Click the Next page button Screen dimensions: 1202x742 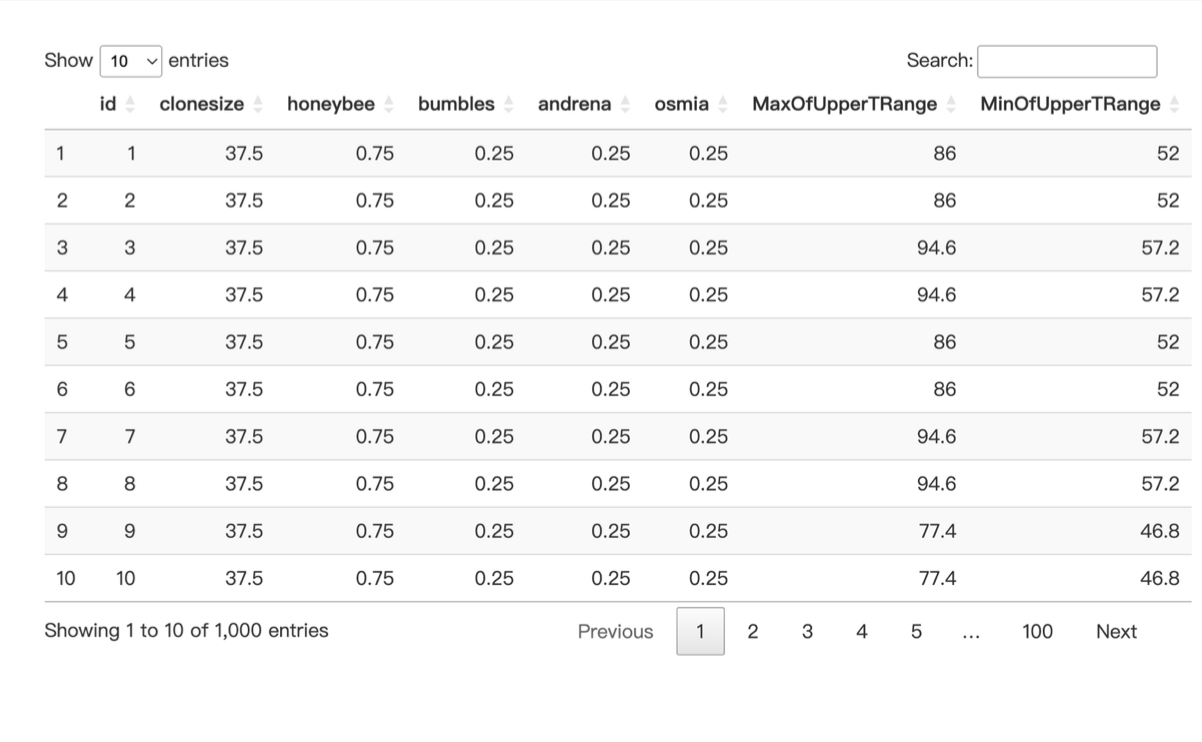(1116, 632)
